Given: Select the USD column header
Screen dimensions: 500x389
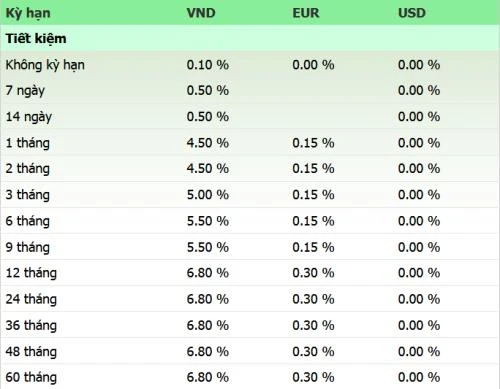Looking at the screenshot, I should pyautogui.click(x=412, y=13).
